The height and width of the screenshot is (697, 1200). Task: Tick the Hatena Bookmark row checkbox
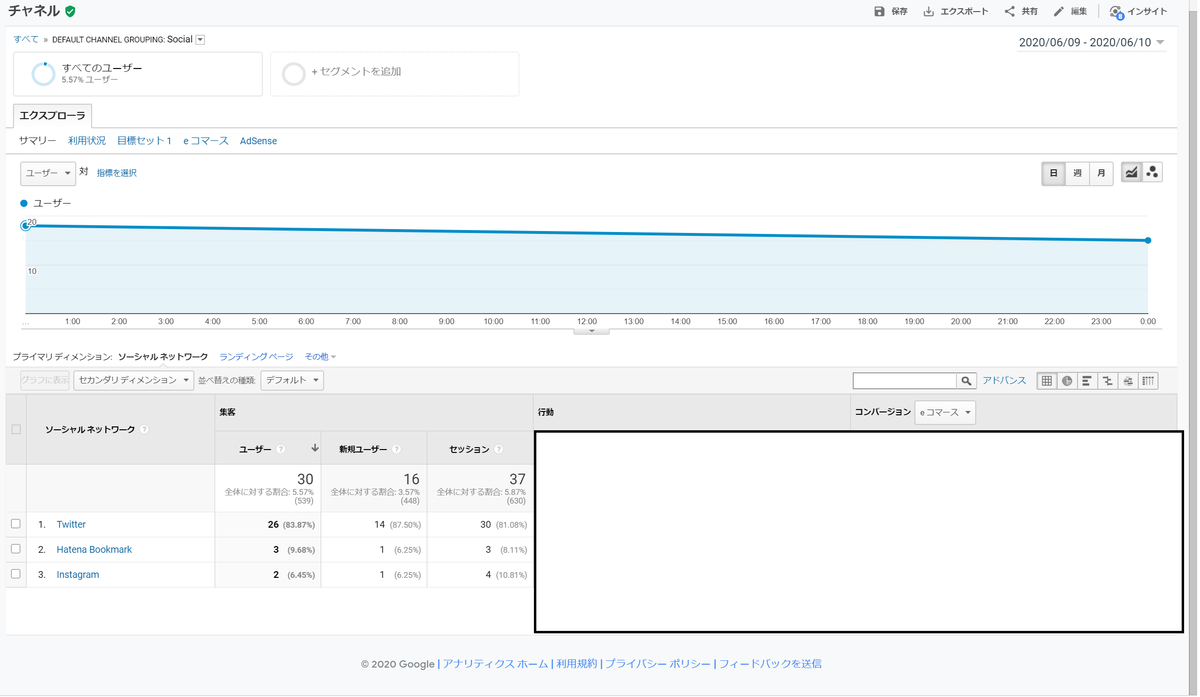(16, 549)
